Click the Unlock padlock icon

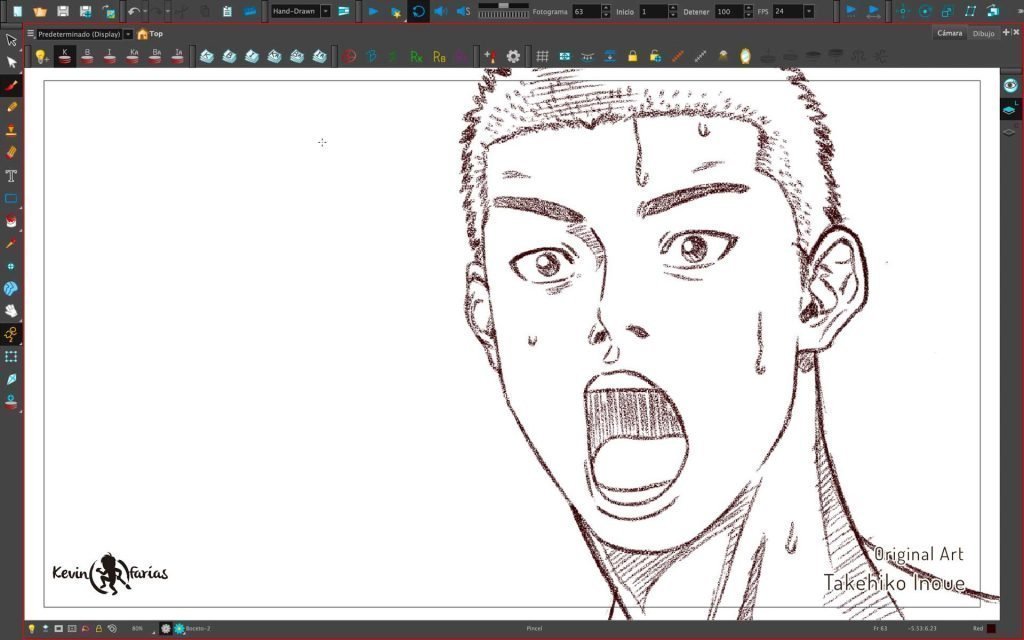pyautogui.click(x=655, y=57)
